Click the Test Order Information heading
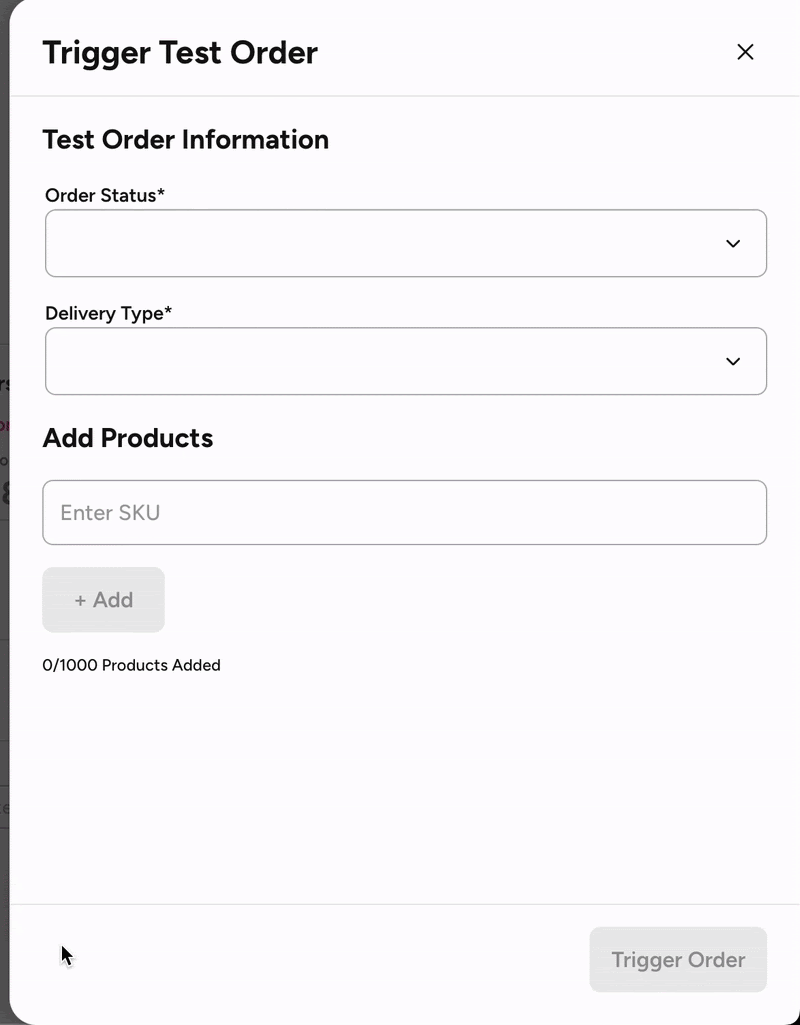This screenshot has width=800, height=1025. [x=185, y=140]
